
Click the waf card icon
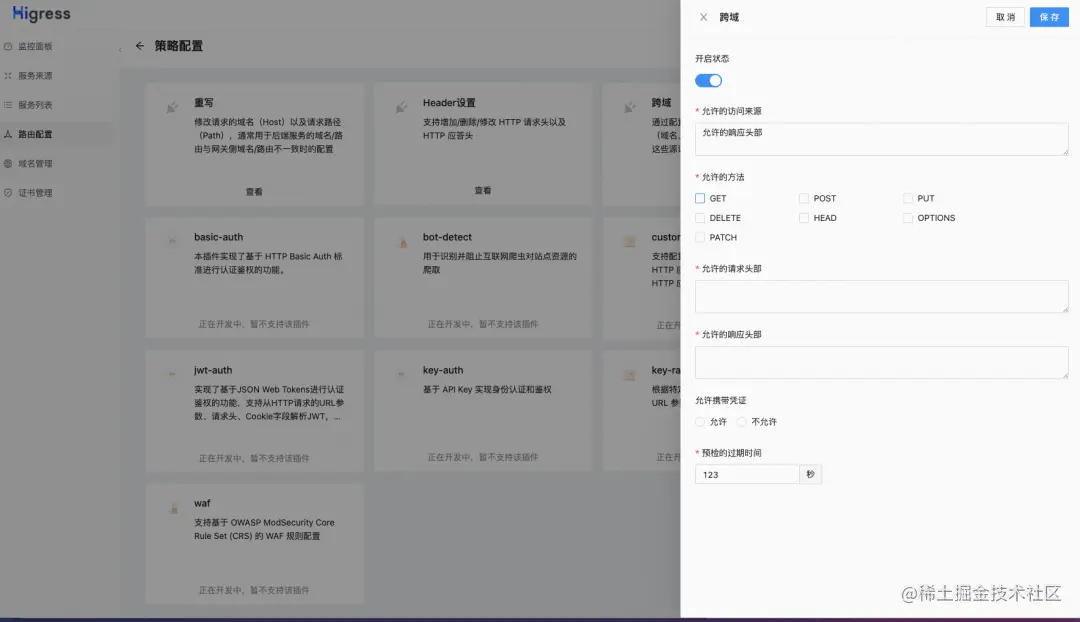(x=174, y=508)
